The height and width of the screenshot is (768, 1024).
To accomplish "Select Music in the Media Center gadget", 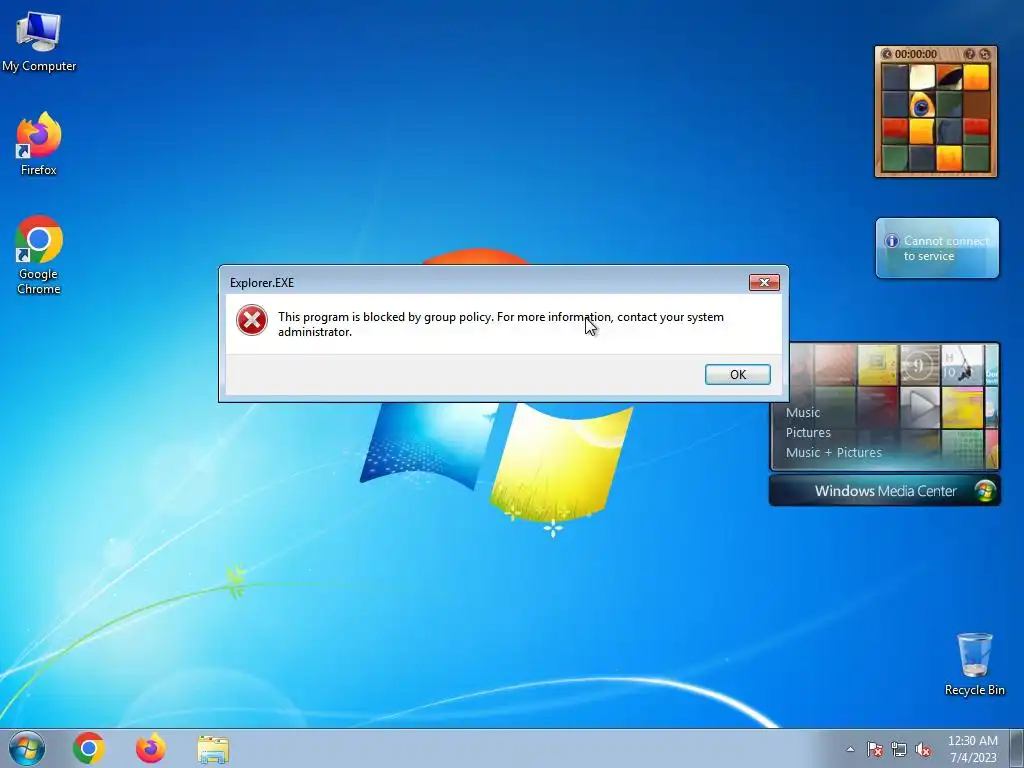I will click(x=803, y=412).
